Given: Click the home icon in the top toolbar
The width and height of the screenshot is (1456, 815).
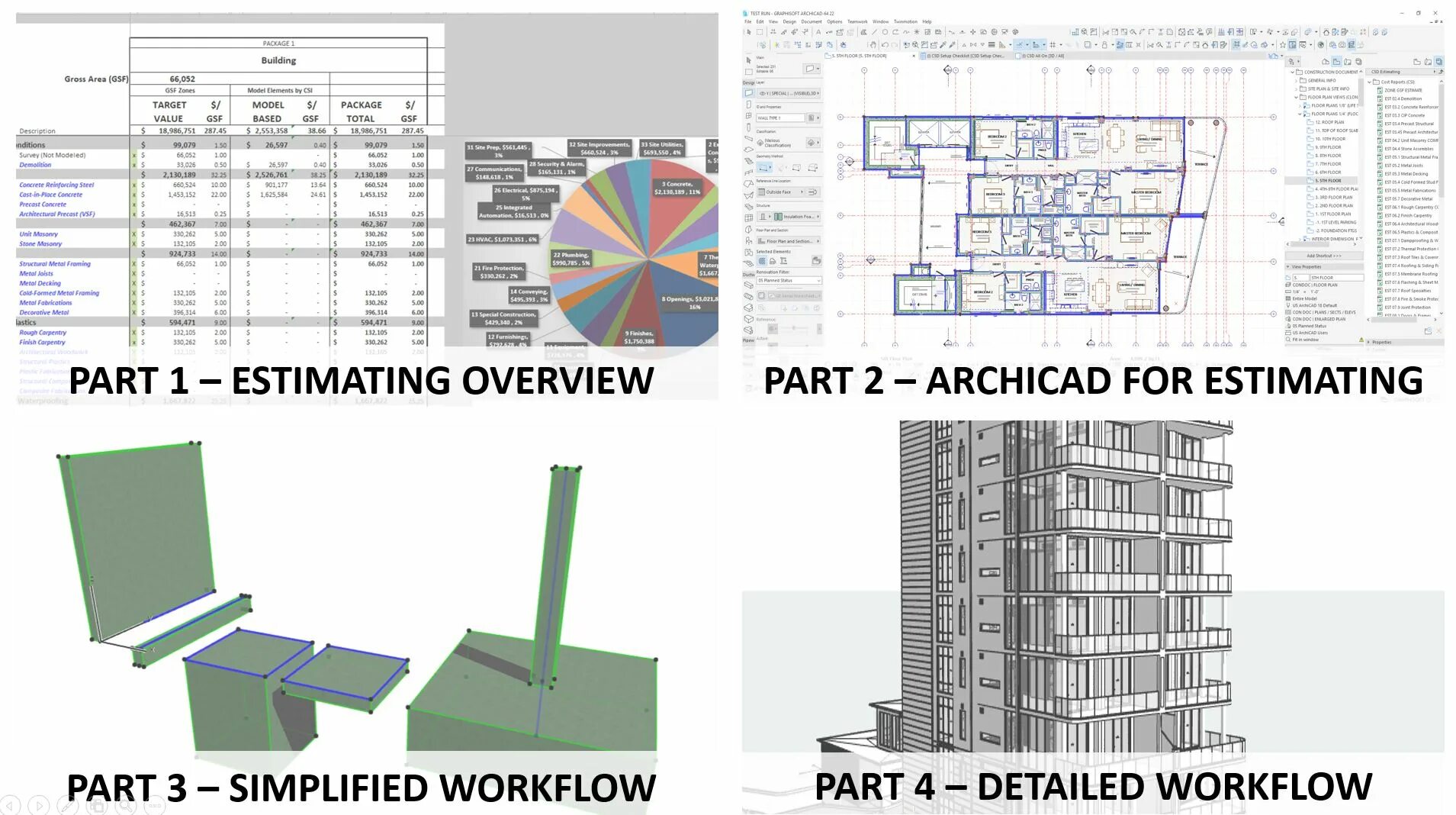Looking at the screenshot, I should (x=1326, y=32).
